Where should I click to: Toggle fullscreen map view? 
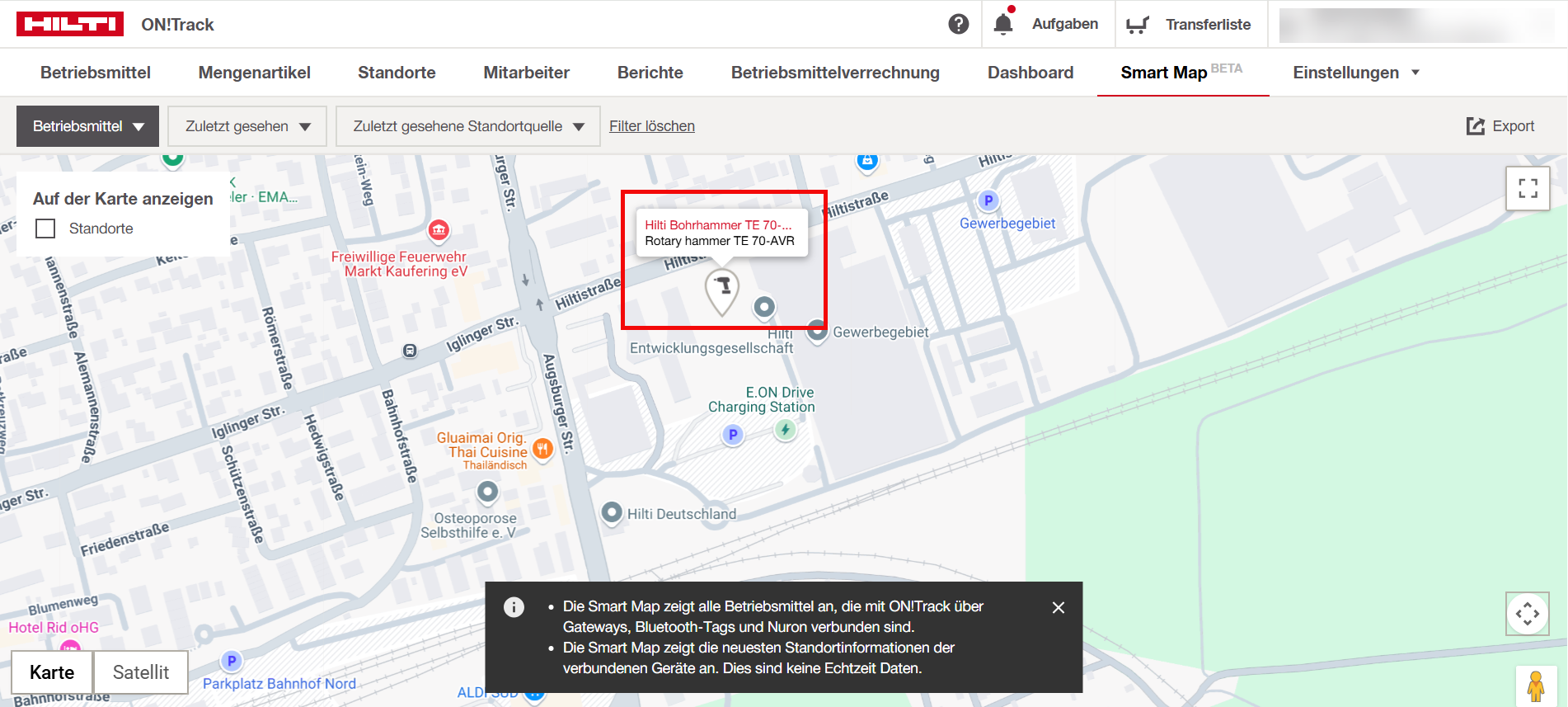(1528, 188)
